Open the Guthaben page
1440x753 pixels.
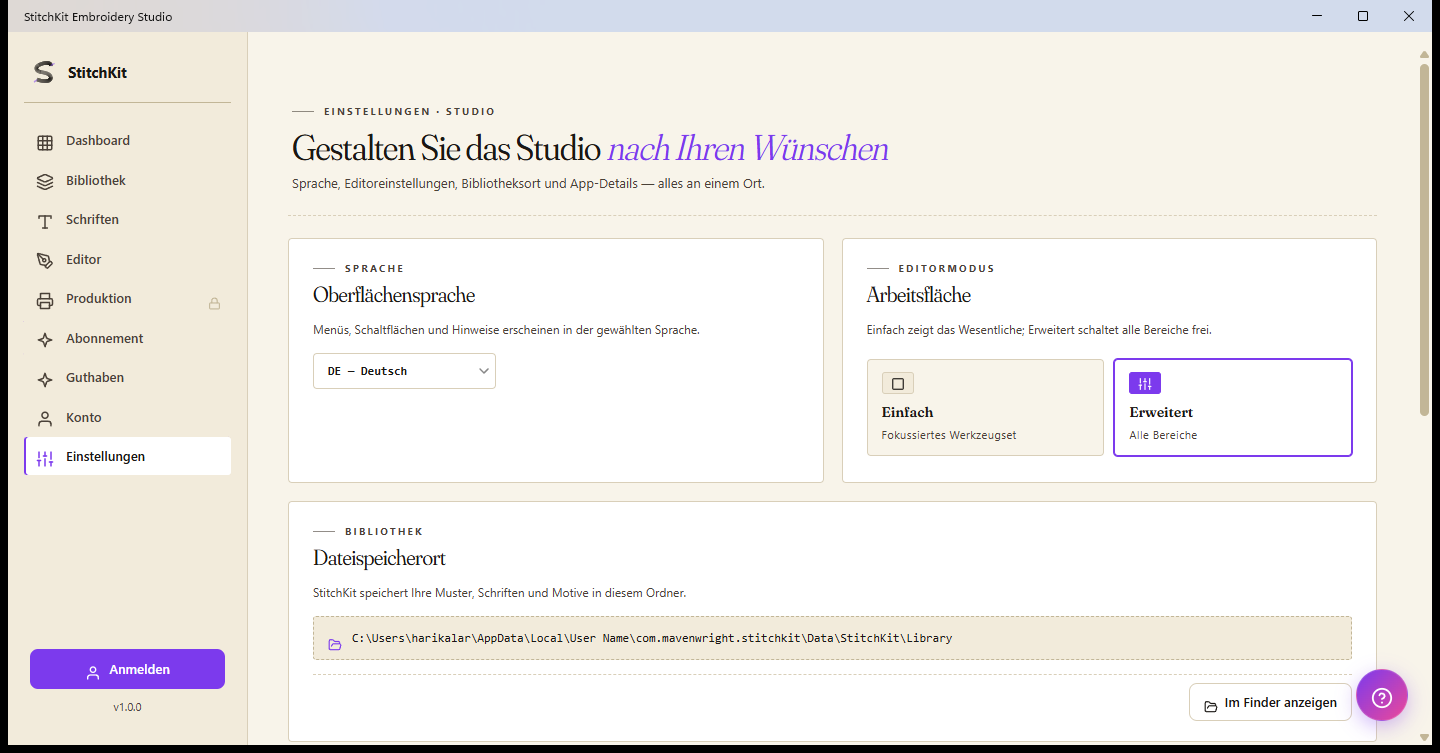point(128,378)
